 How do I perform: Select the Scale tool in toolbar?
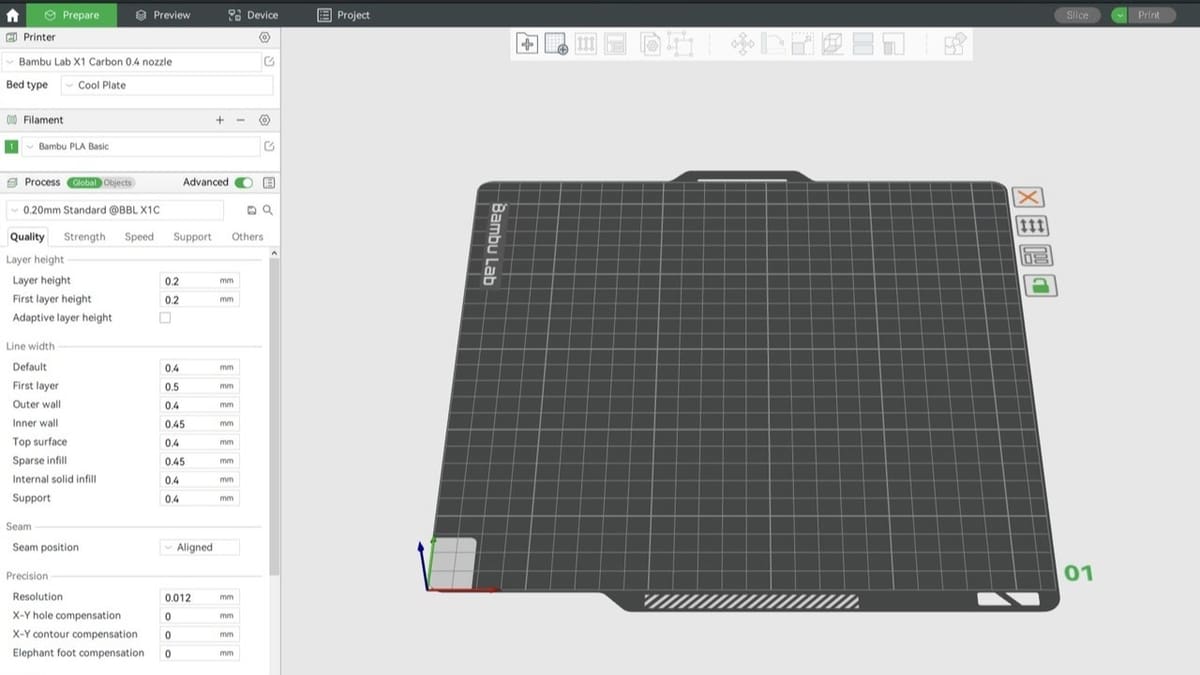(x=802, y=44)
